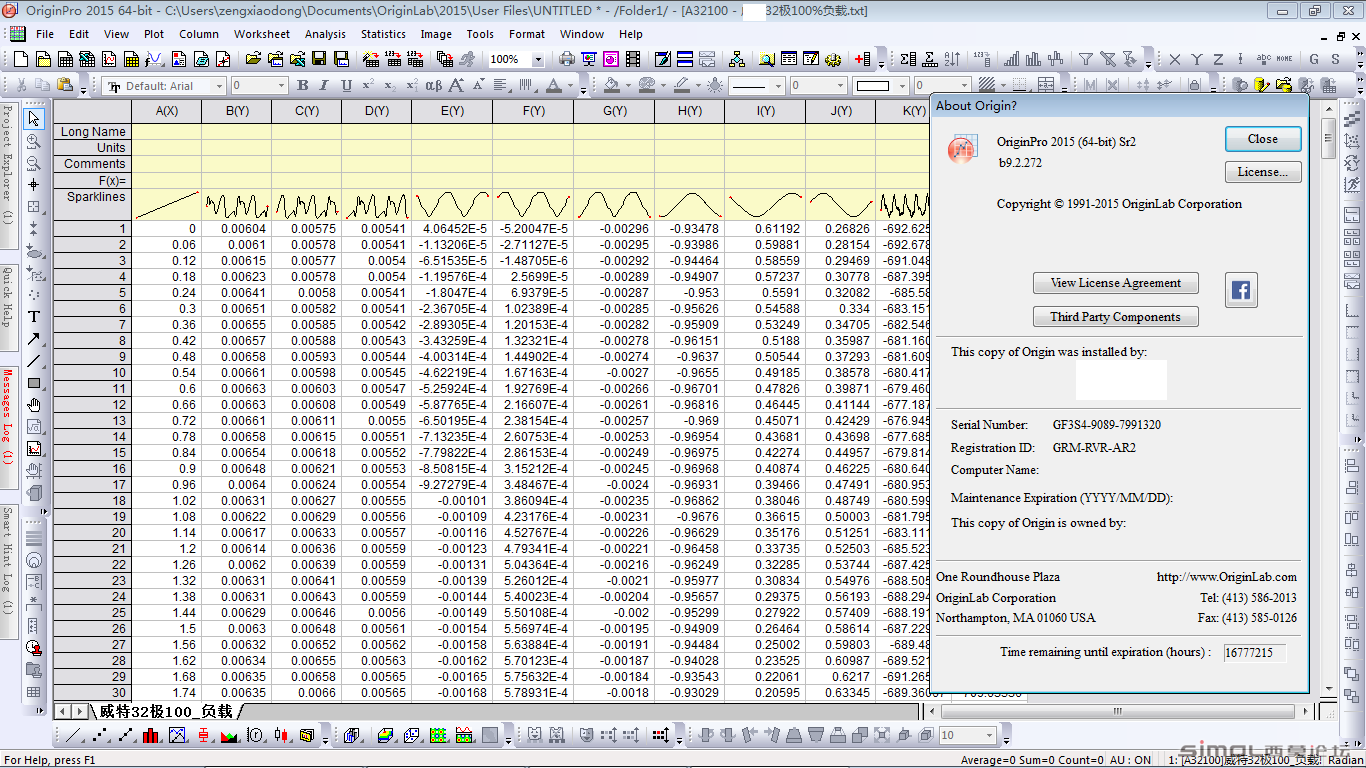The image size is (1366, 768).
Task: Open the Analysis menu
Action: coord(325,34)
